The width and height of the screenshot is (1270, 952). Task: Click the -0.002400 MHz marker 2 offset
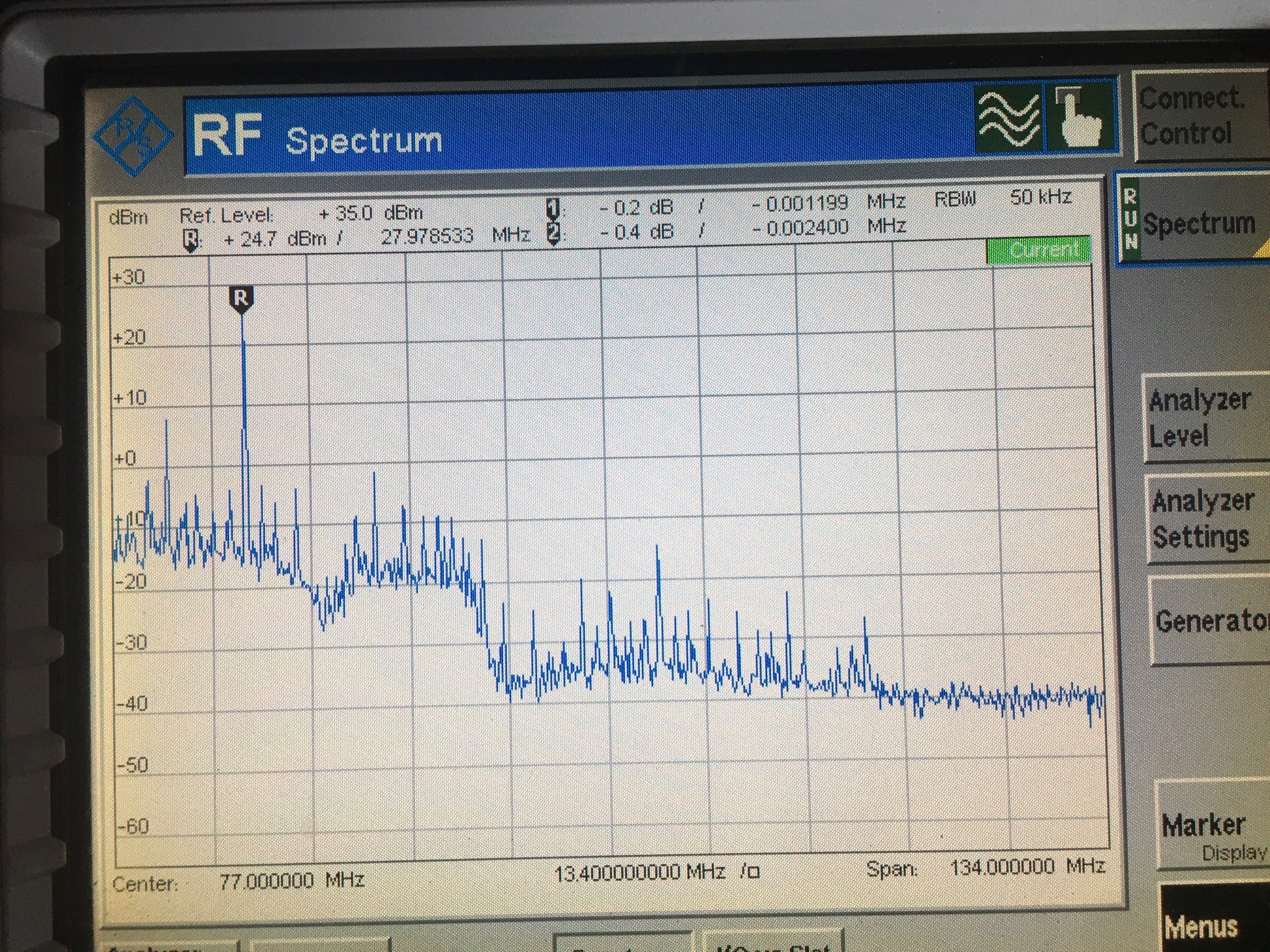[x=829, y=227]
